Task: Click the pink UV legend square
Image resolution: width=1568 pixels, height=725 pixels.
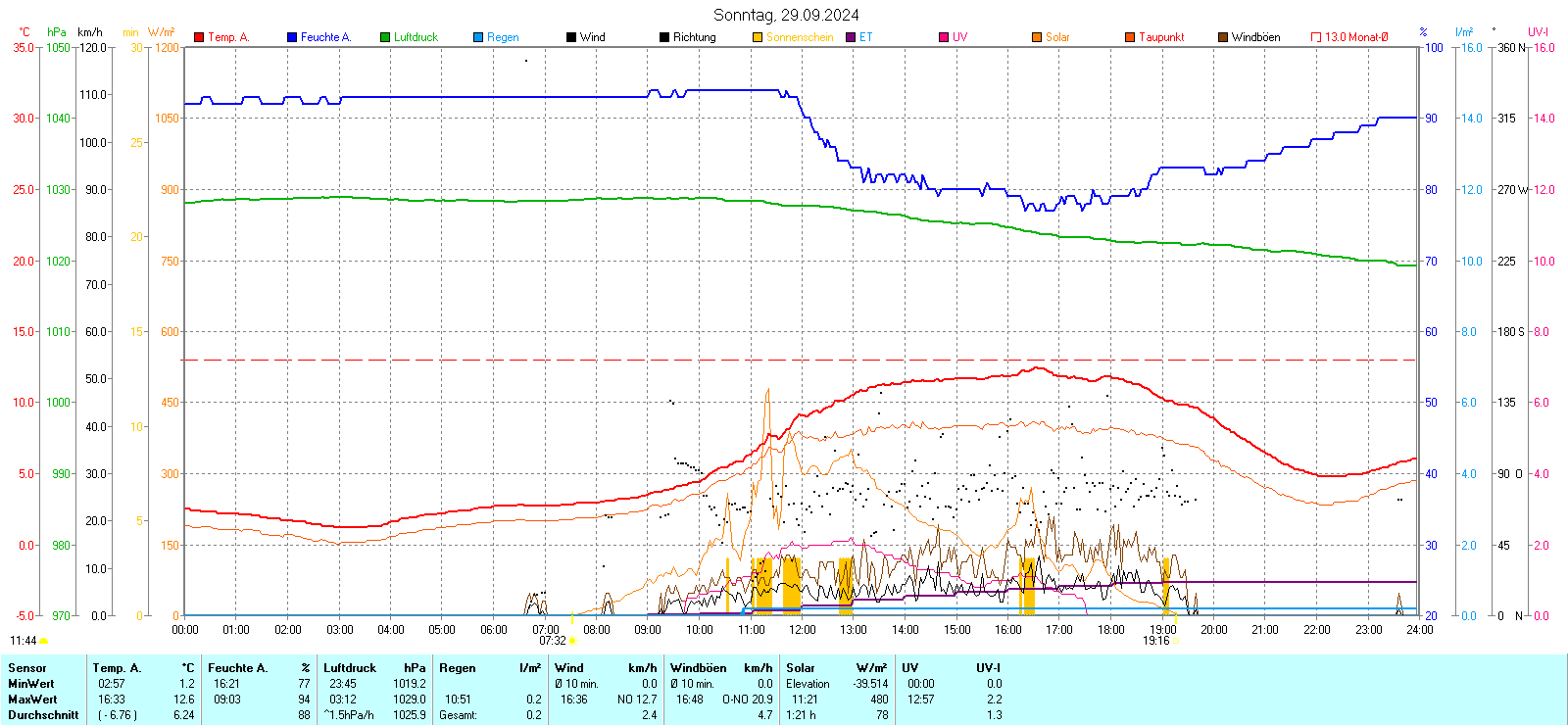Action: [944, 37]
